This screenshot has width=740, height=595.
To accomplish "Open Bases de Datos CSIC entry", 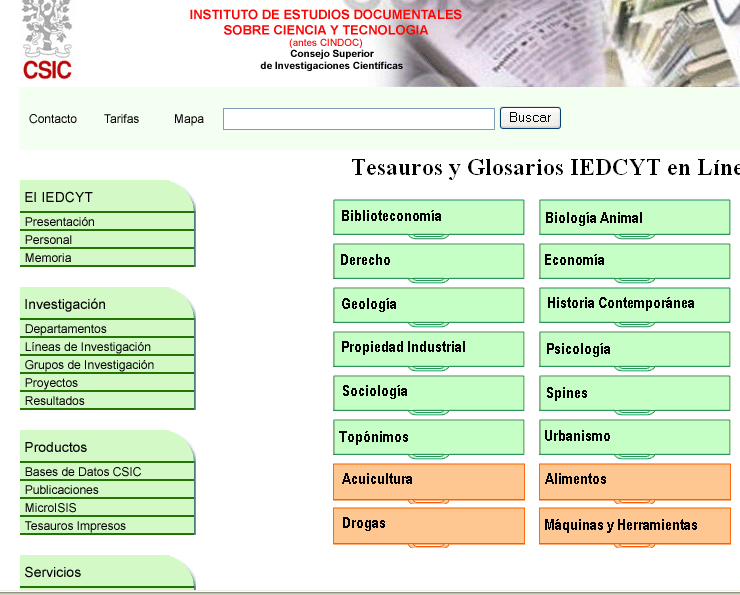I will coord(107,471).
